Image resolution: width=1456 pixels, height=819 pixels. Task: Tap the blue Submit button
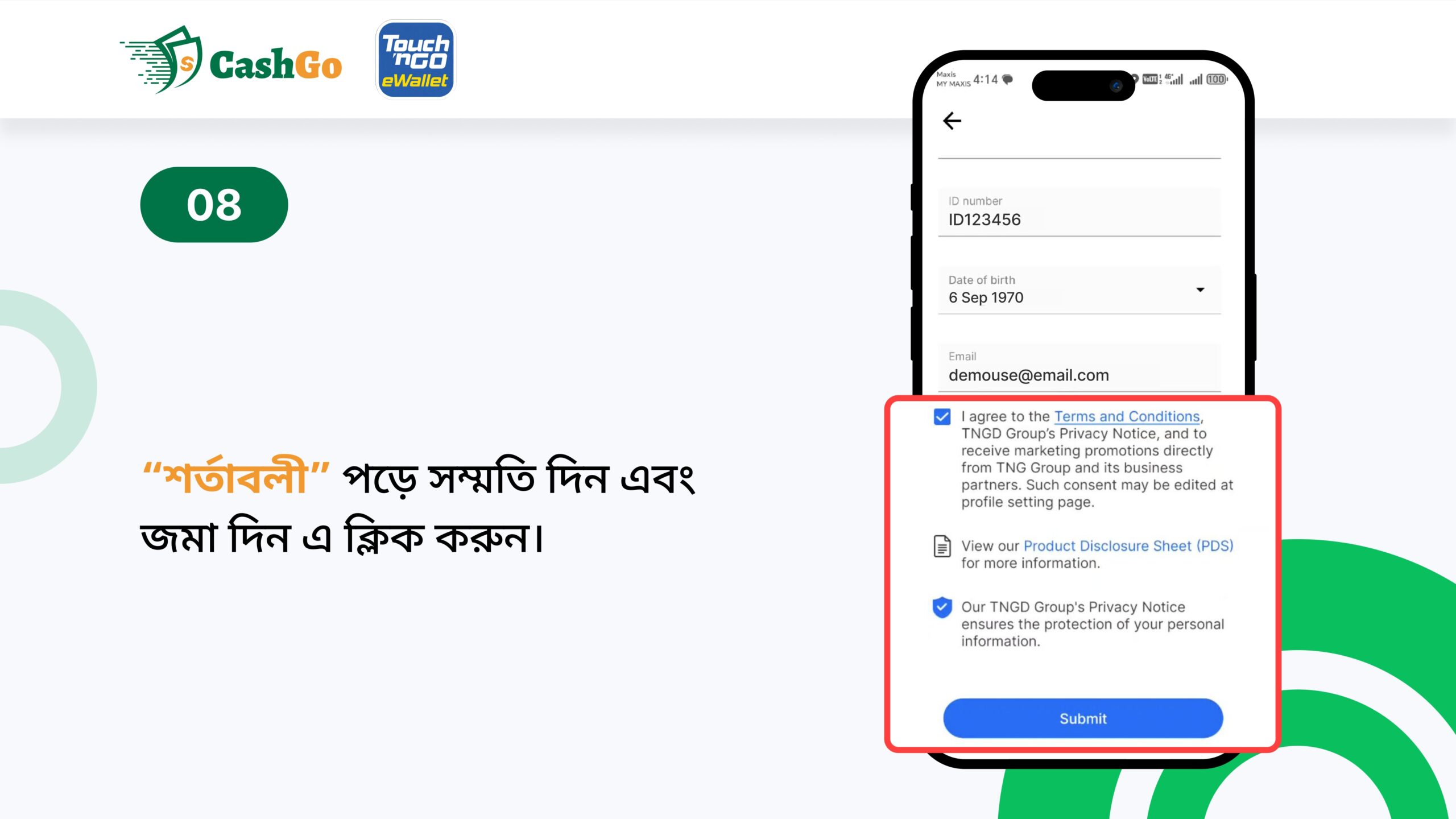[1083, 718]
